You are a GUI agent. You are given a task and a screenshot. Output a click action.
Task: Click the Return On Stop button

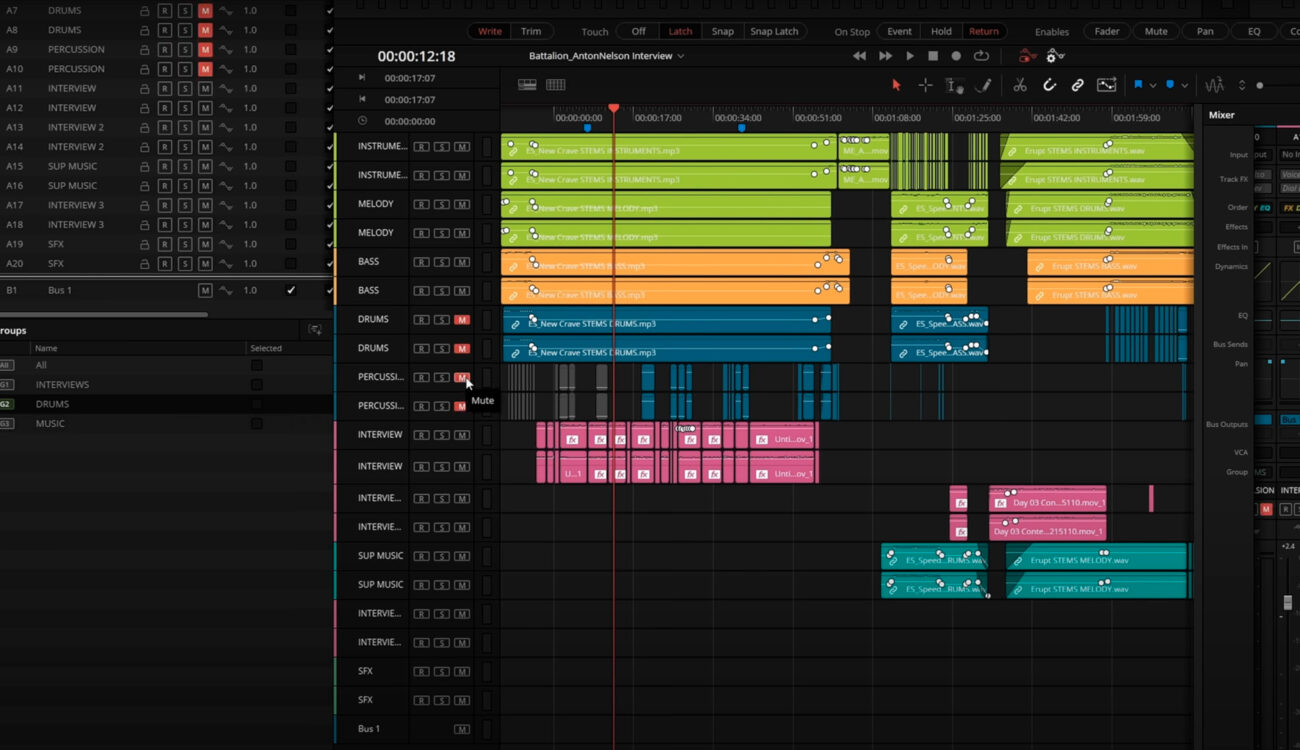984,31
